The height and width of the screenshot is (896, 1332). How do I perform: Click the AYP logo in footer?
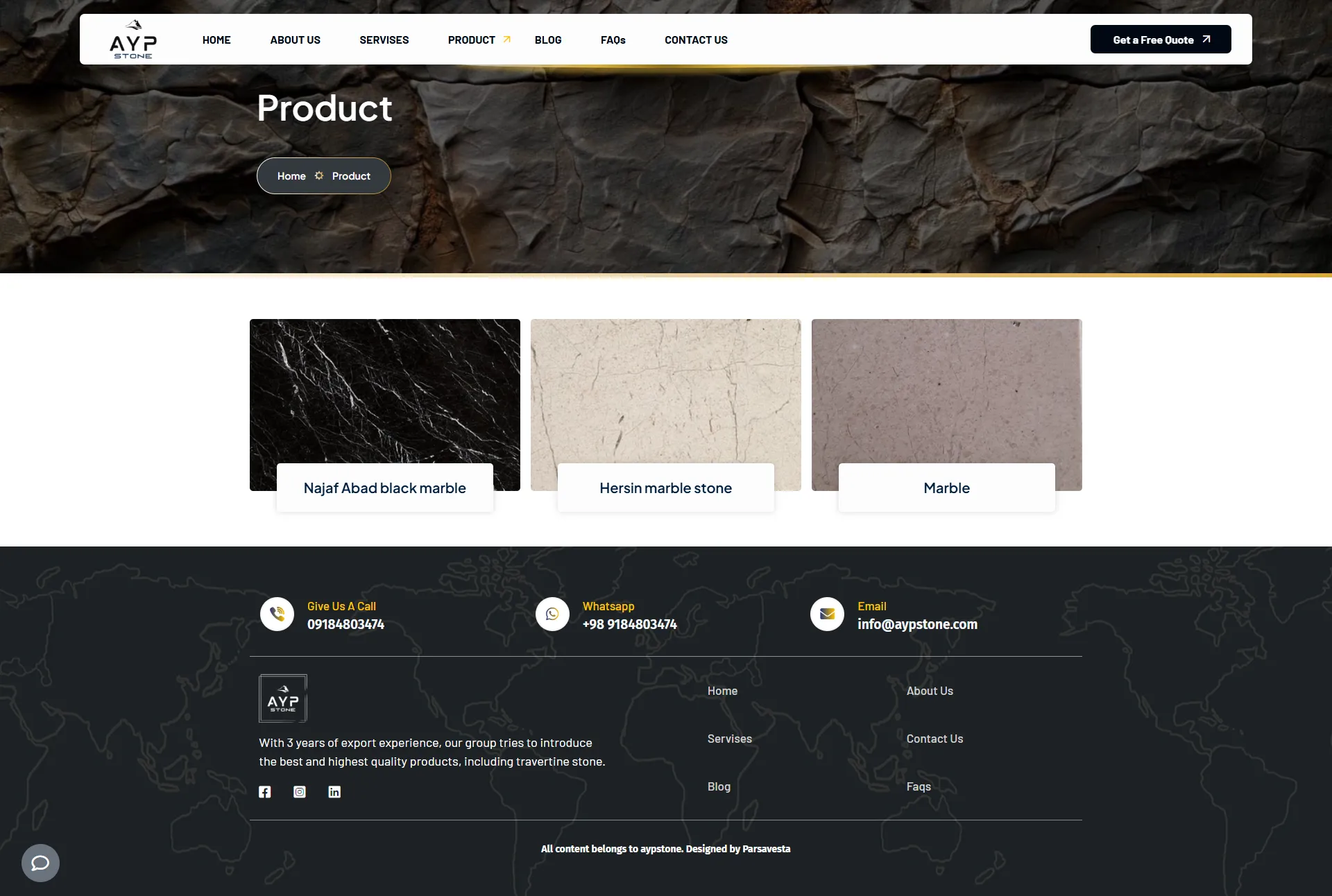(x=283, y=698)
